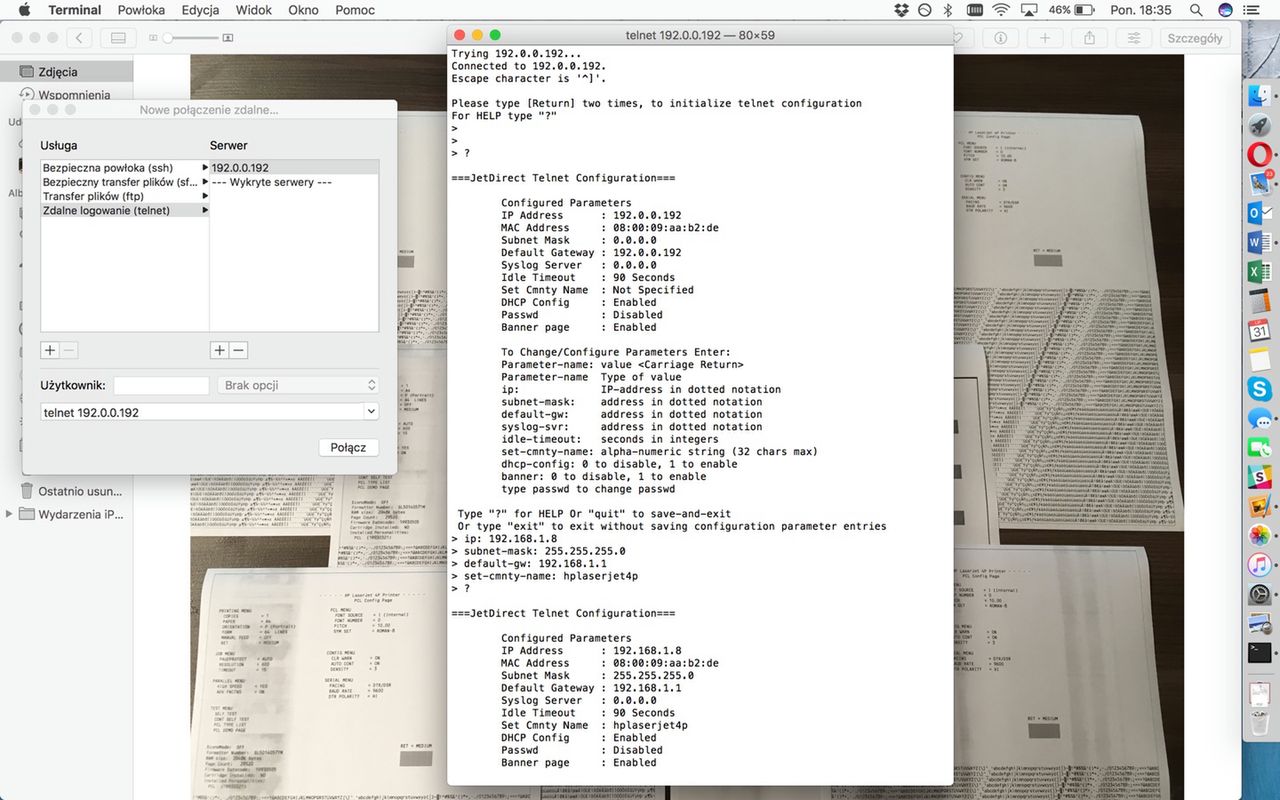
Task: Click the Użytkownik input field
Action: [161, 385]
